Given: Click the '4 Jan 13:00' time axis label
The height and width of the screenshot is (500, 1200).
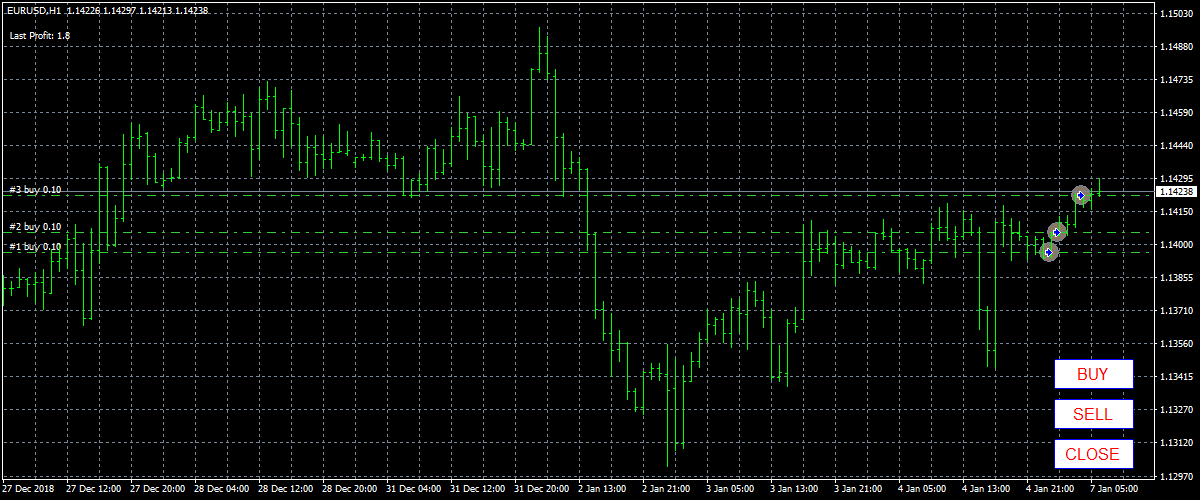Looking at the screenshot, I should click(988, 490).
